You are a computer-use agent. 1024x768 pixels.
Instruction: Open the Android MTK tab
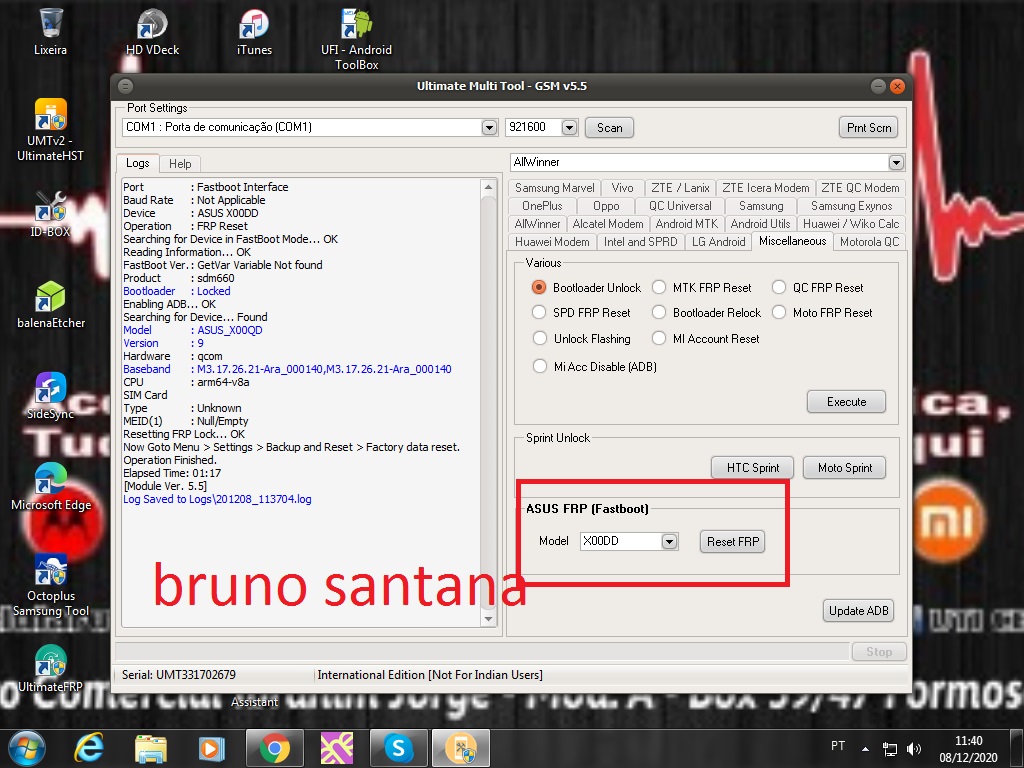(686, 224)
